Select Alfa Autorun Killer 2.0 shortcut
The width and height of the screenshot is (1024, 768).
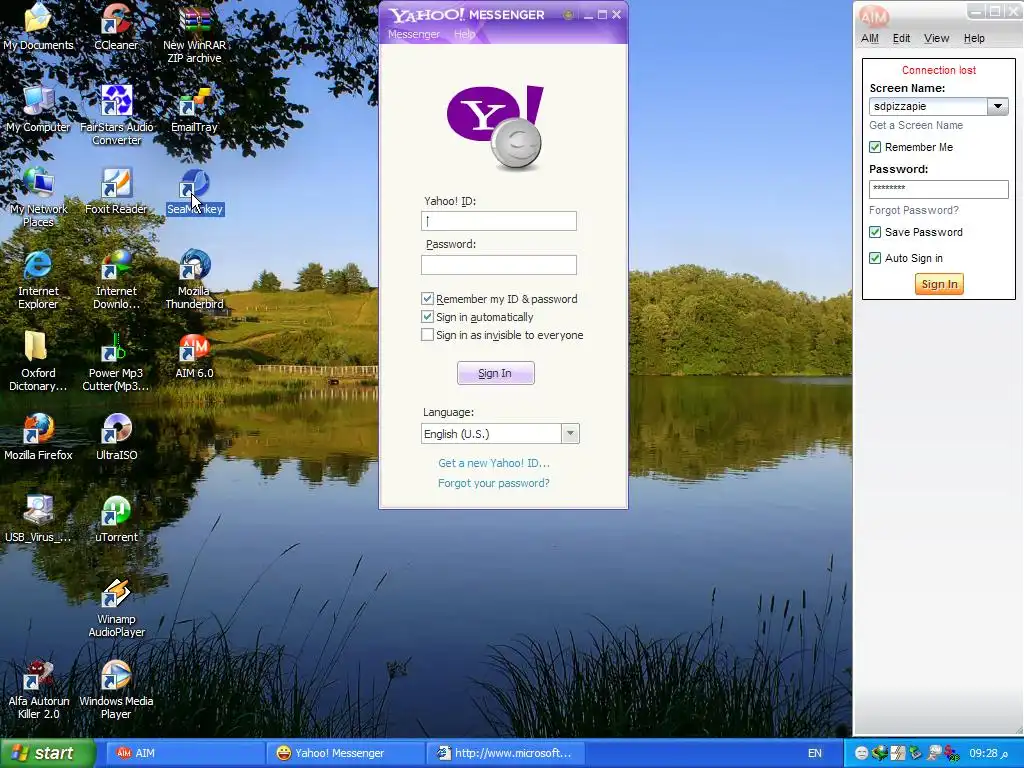[x=38, y=689]
